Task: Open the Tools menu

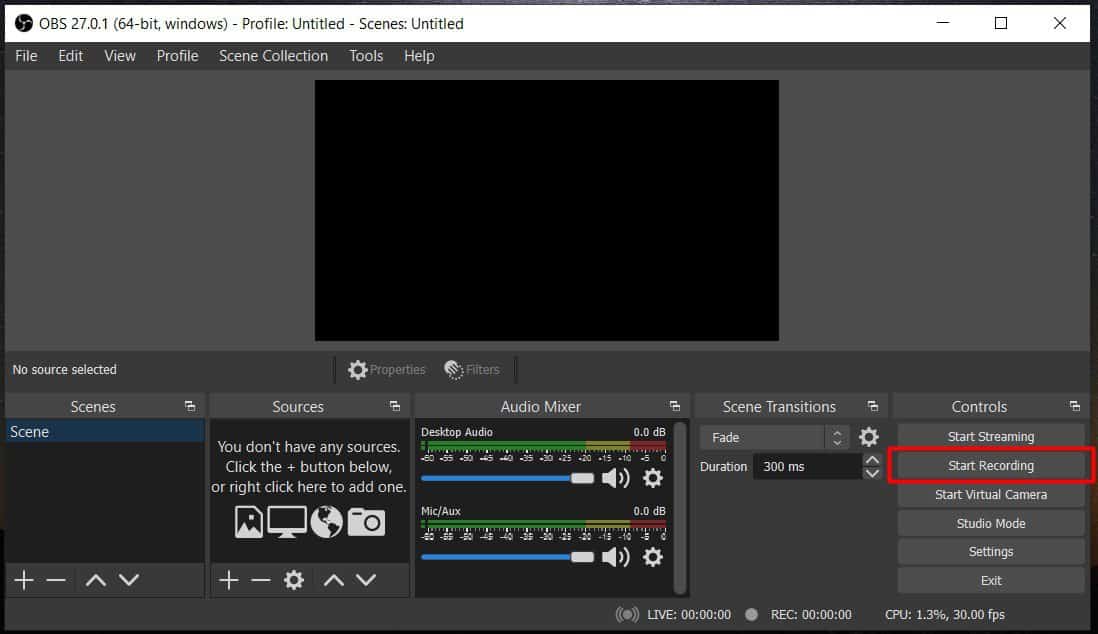Action: coord(366,56)
